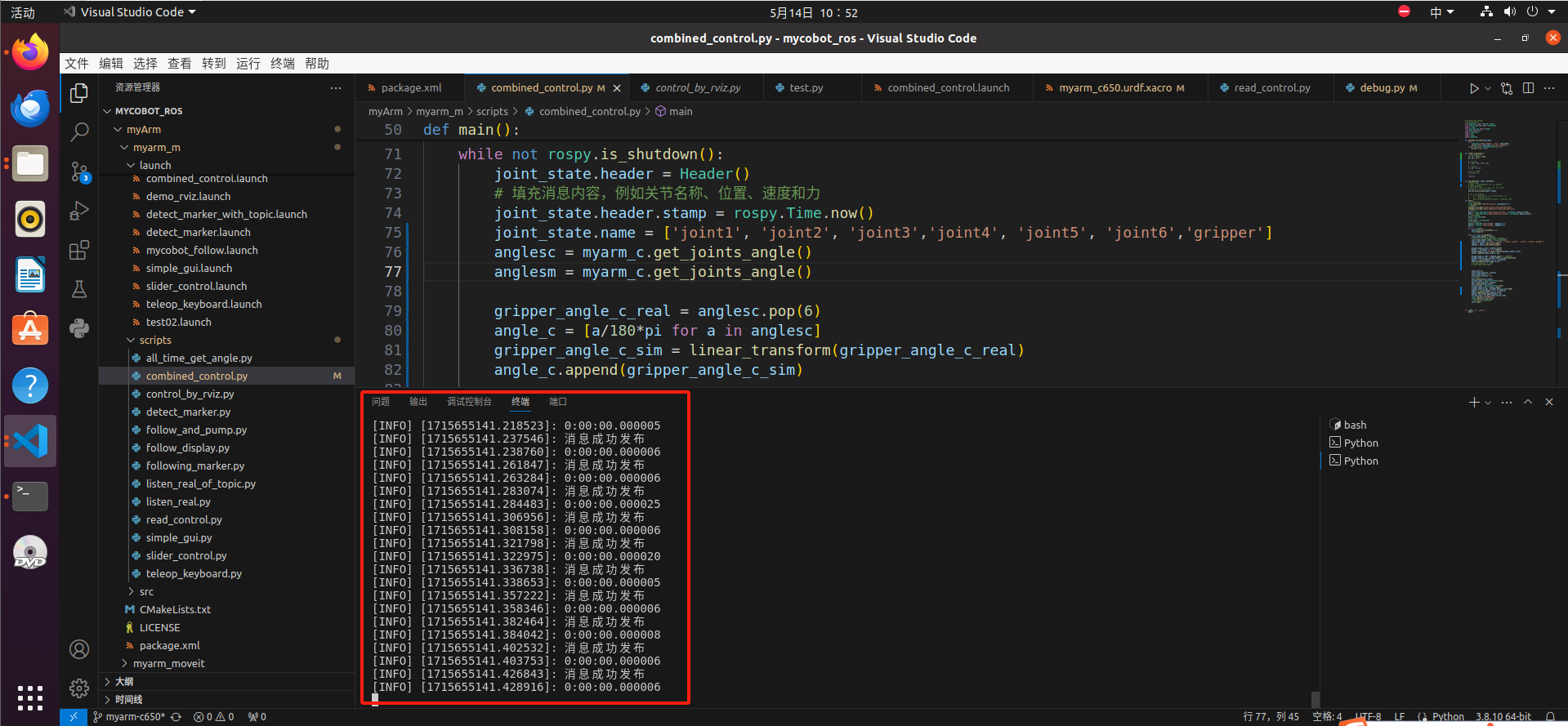Screen dimensions: 1568x726
Task: Split the editor to the right
Action: [x=1529, y=88]
